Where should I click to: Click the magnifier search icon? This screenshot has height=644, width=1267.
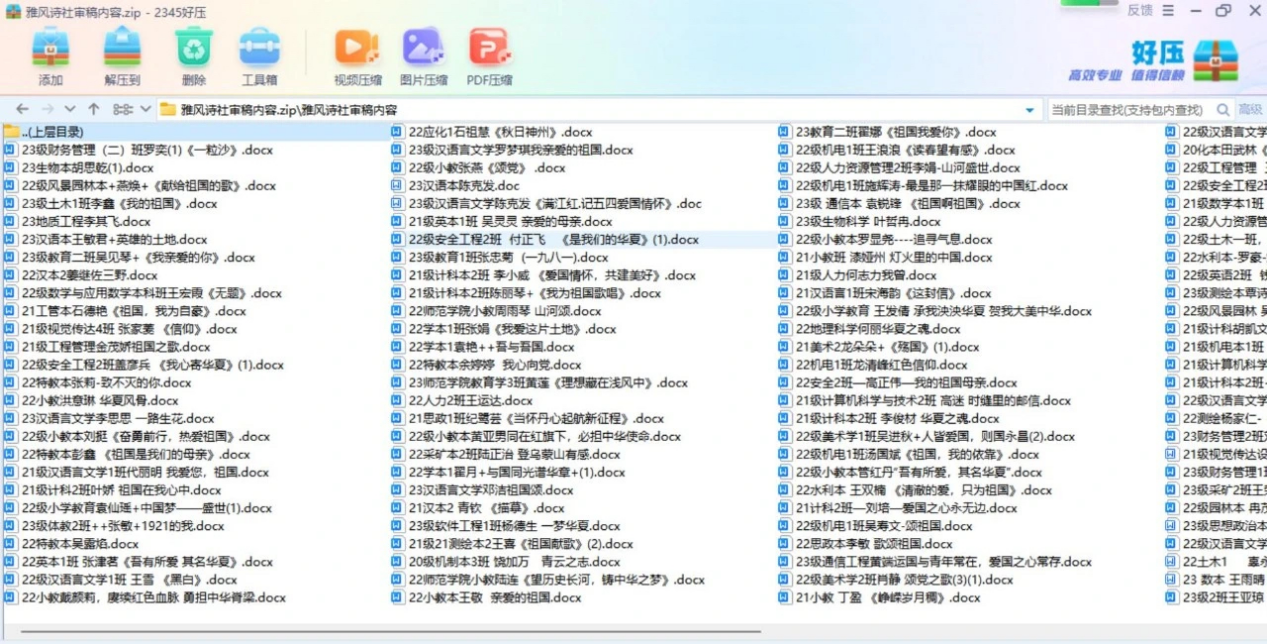point(1223,110)
